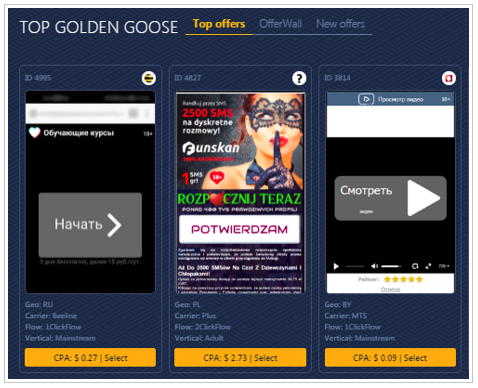Click the Beeline carrier icon on offer 4995

[149, 78]
